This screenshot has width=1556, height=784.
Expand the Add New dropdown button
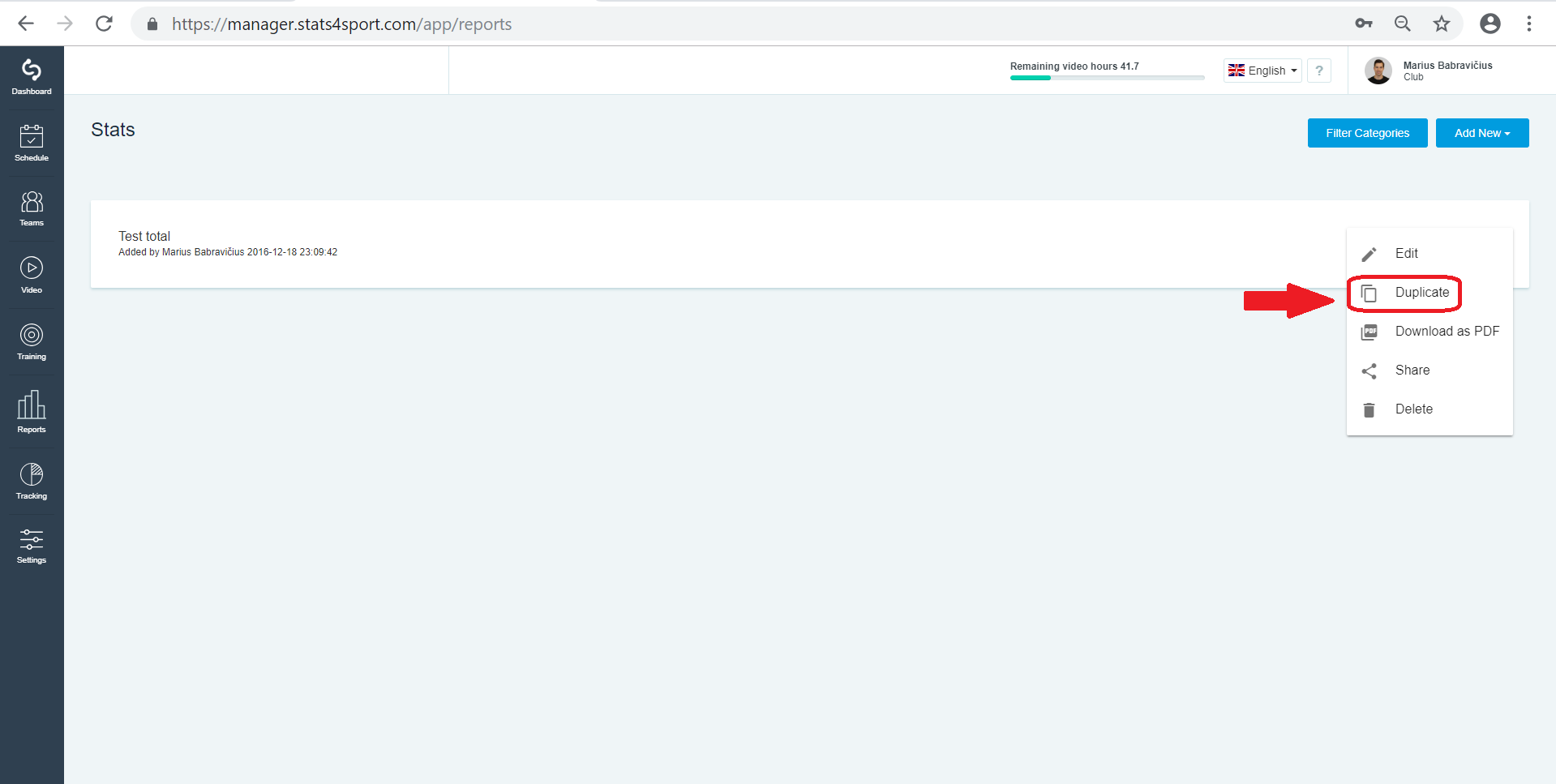1482,133
